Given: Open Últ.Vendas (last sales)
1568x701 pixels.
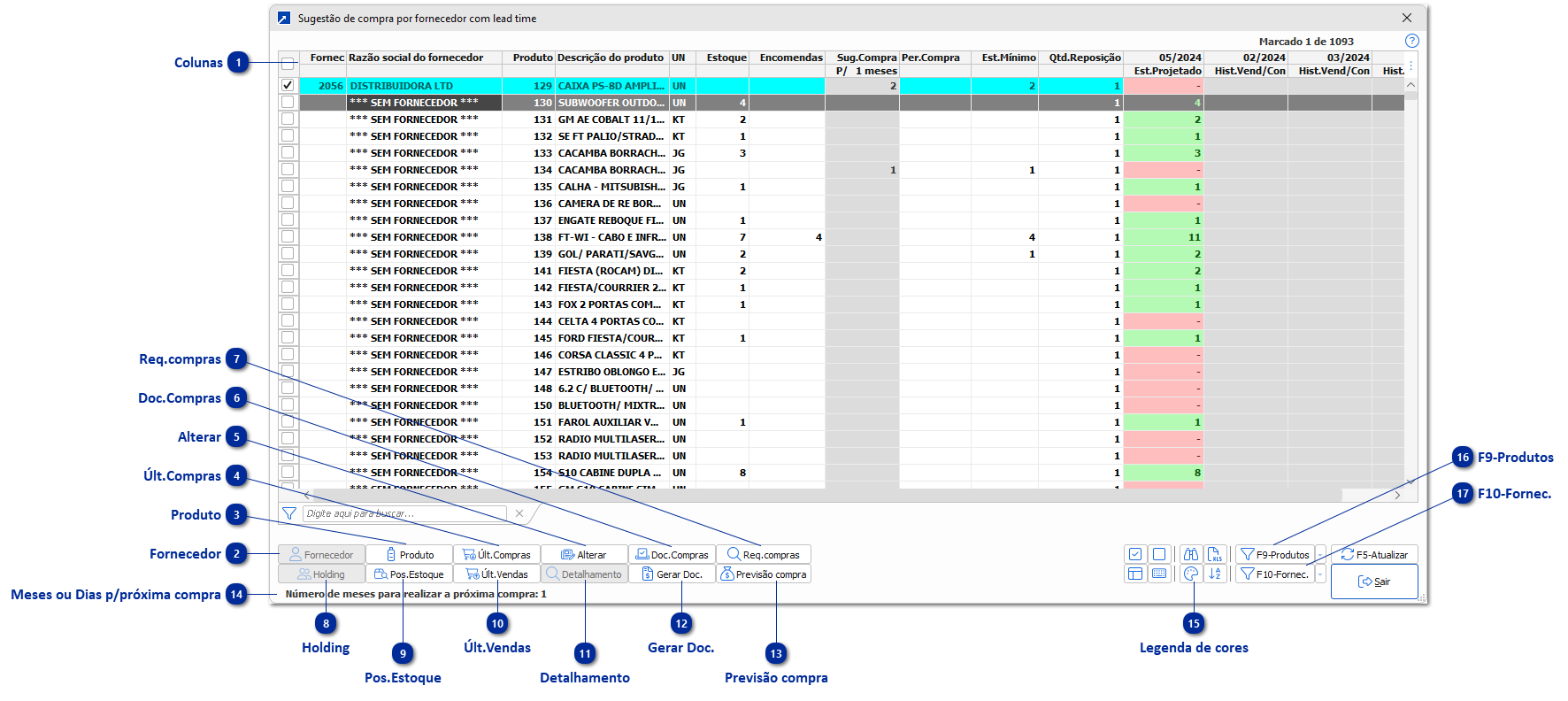Looking at the screenshot, I should (x=496, y=574).
